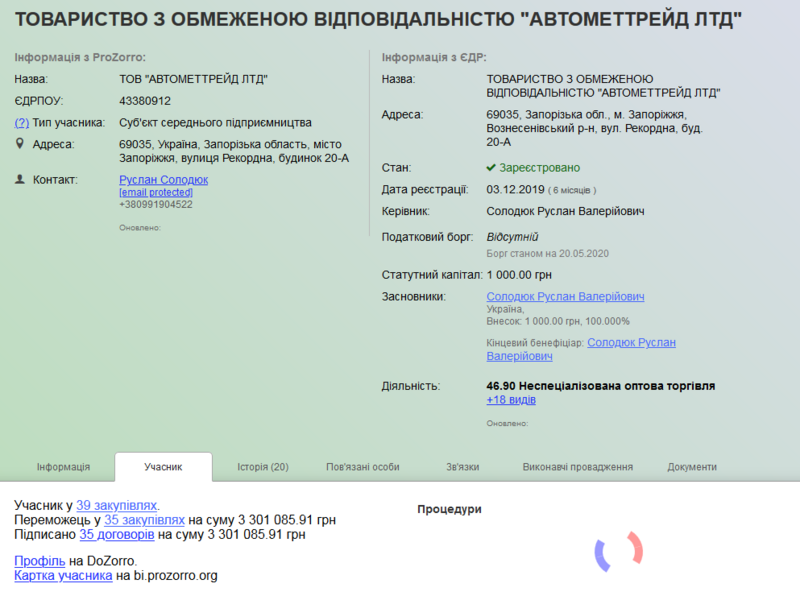Screen dimensions: 800x596
Task: Open the Картка учасника link
Action: pyautogui.click(x=63, y=576)
